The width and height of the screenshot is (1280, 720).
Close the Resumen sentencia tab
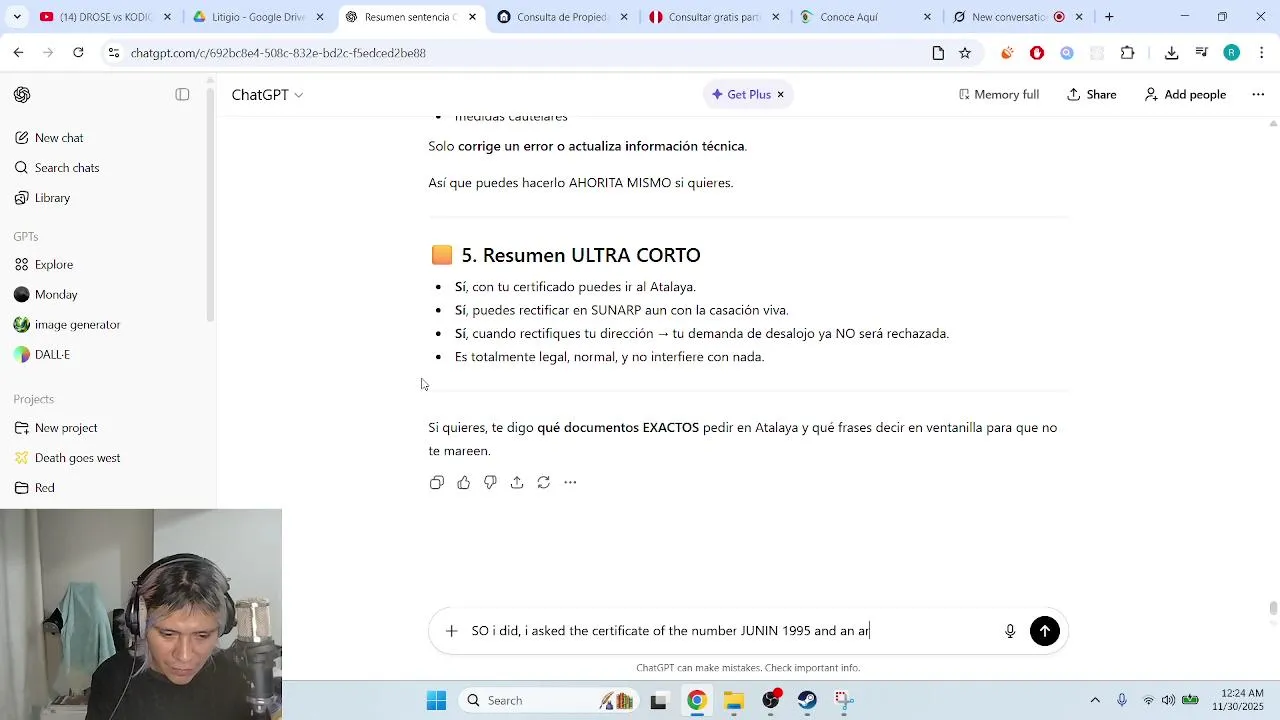472,17
